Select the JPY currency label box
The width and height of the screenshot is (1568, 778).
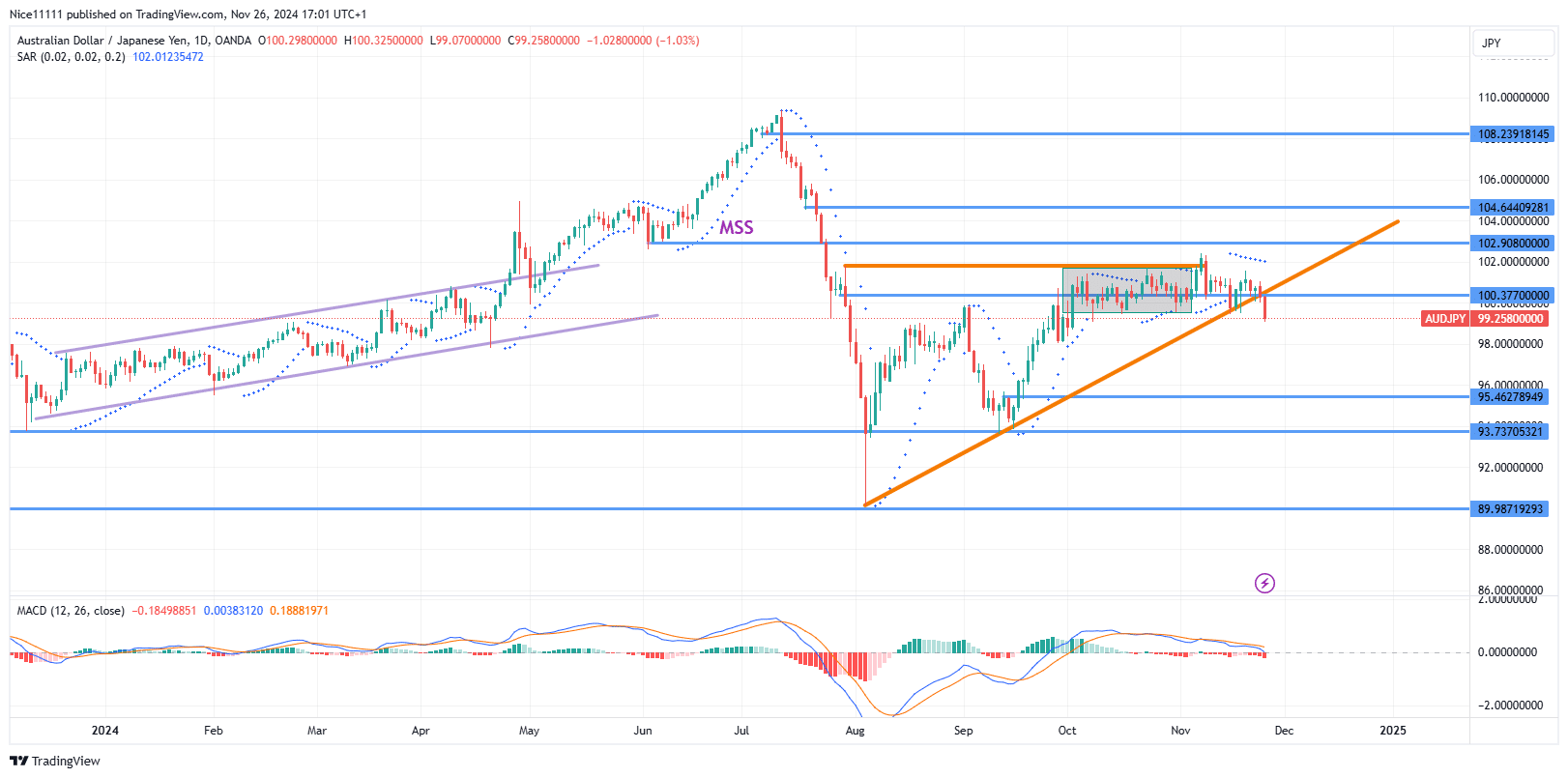pos(1514,43)
